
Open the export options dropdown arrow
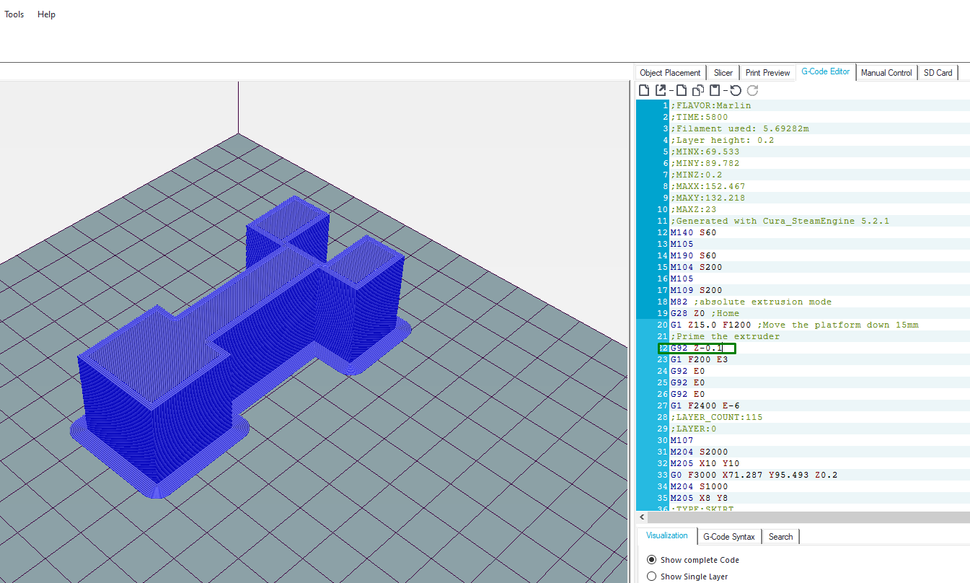click(x=671, y=90)
